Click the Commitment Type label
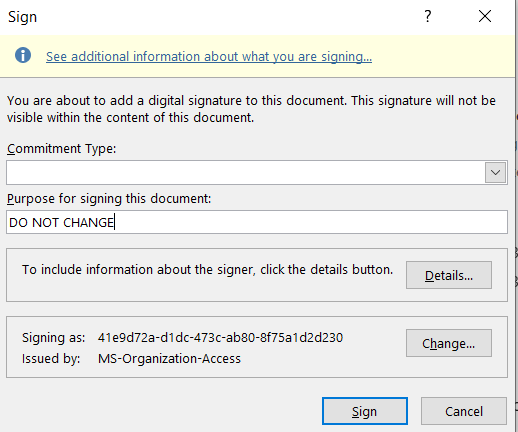 point(62,149)
